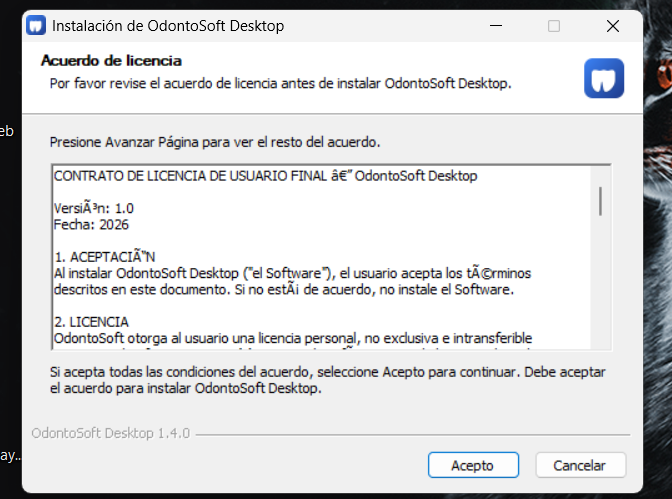Image resolution: width=672 pixels, height=499 pixels.
Task: Click the "2. LICENCIA" section heading
Action: 91,322
